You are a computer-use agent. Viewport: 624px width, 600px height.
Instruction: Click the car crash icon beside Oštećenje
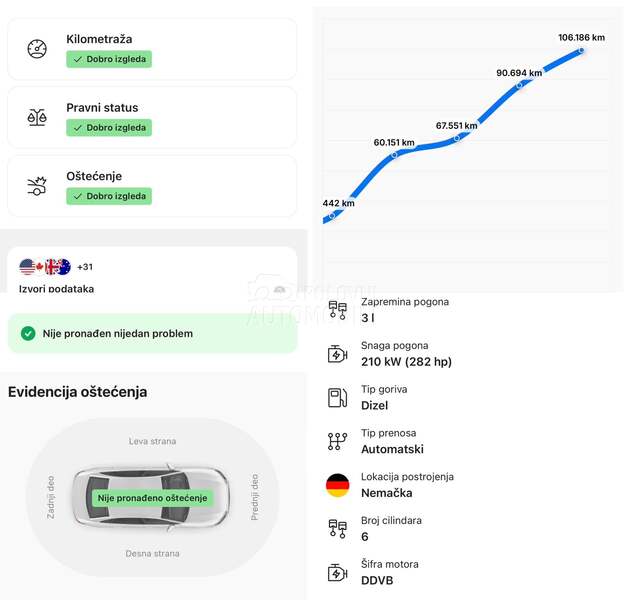tap(37, 186)
